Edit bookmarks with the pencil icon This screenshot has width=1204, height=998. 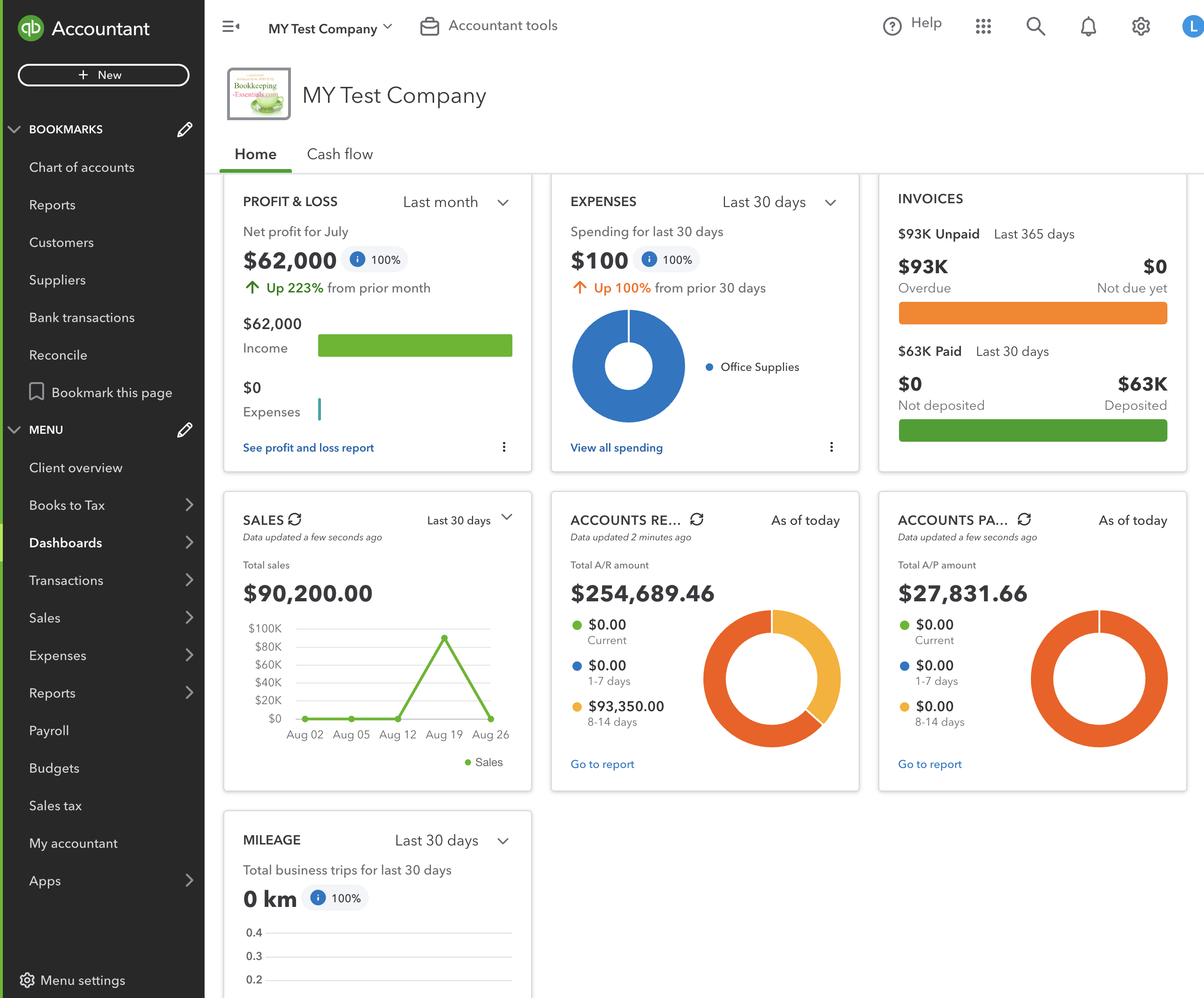(x=184, y=130)
